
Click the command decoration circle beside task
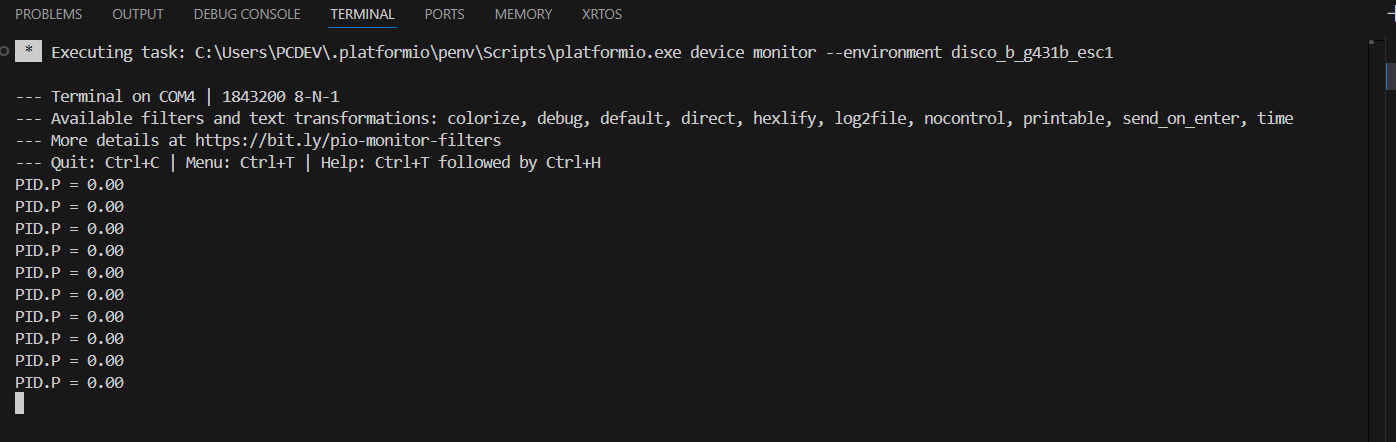pyautogui.click(x=6, y=52)
